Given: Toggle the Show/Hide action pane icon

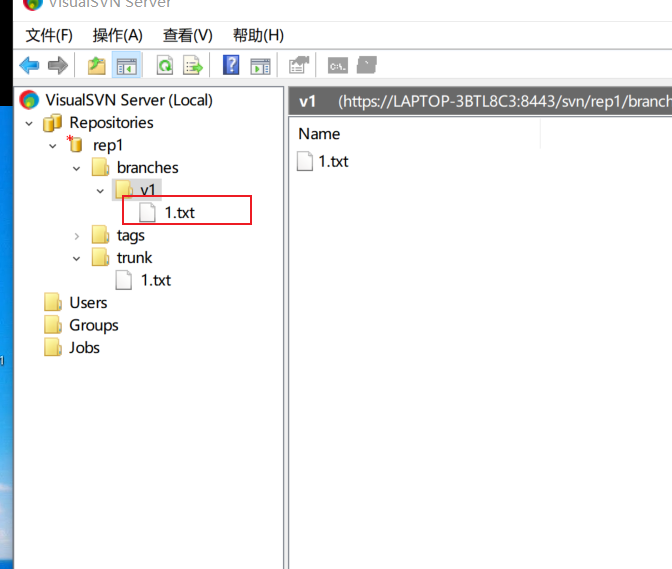Looking at the screenshot, I should (261, 66).
